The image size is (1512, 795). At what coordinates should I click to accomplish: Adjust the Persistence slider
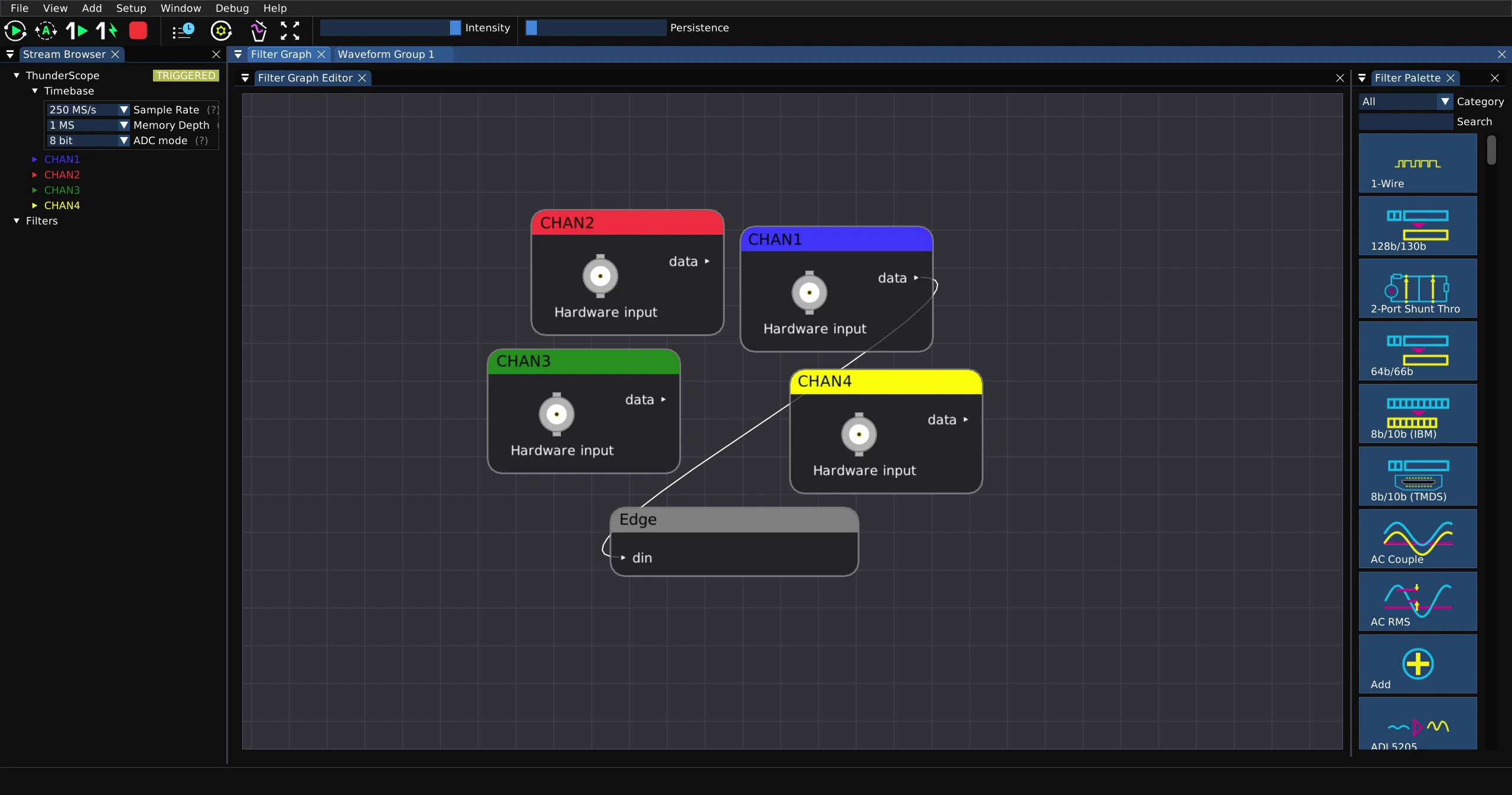(x=596, y=28)
